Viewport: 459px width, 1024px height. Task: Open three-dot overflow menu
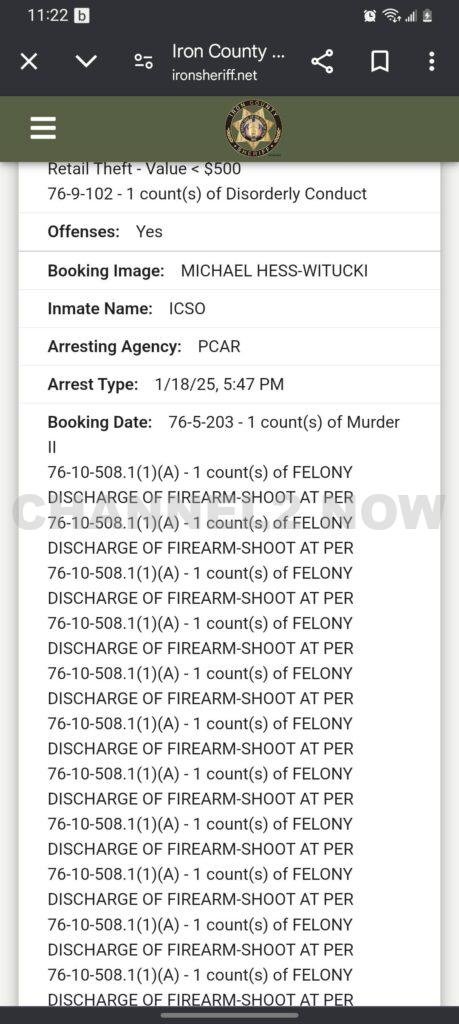pos(431,61)
